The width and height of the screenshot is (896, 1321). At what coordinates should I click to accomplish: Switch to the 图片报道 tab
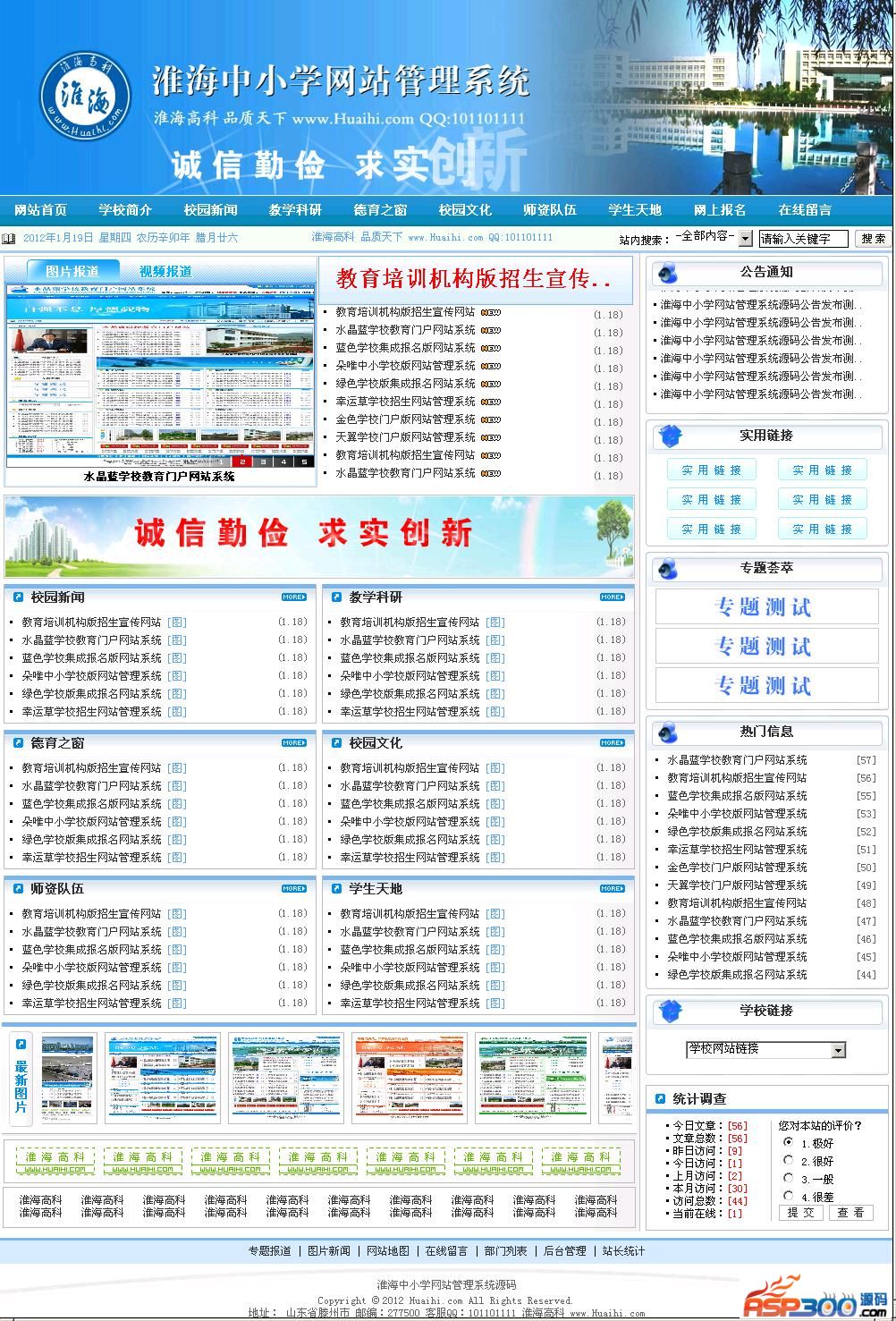tap(72, 271)
